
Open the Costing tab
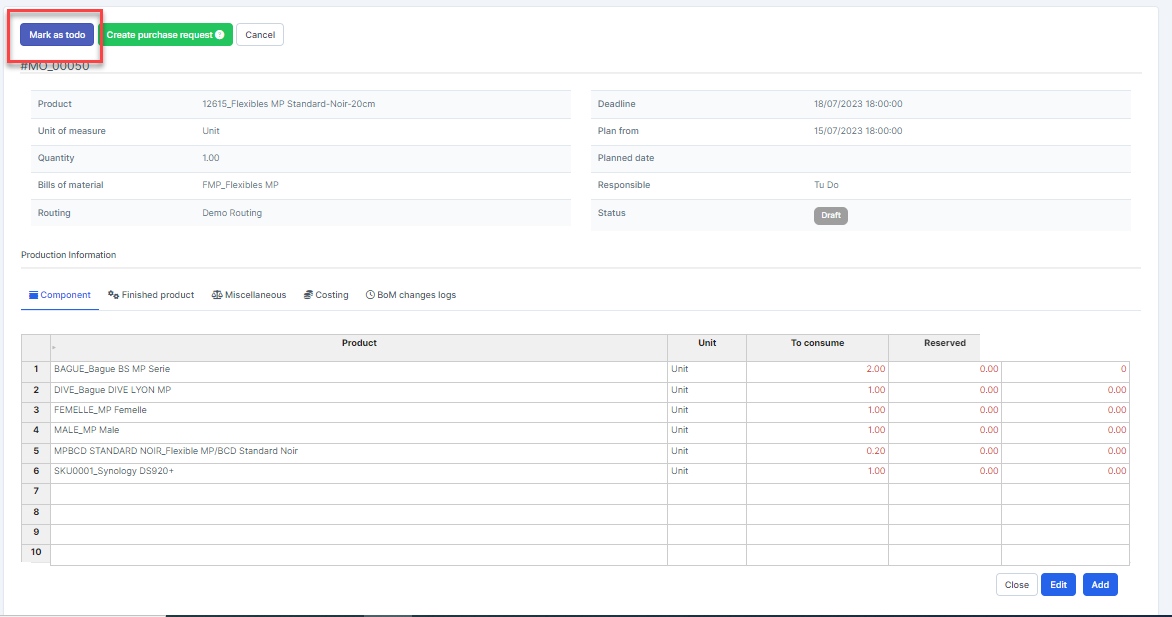pos(326,295)
